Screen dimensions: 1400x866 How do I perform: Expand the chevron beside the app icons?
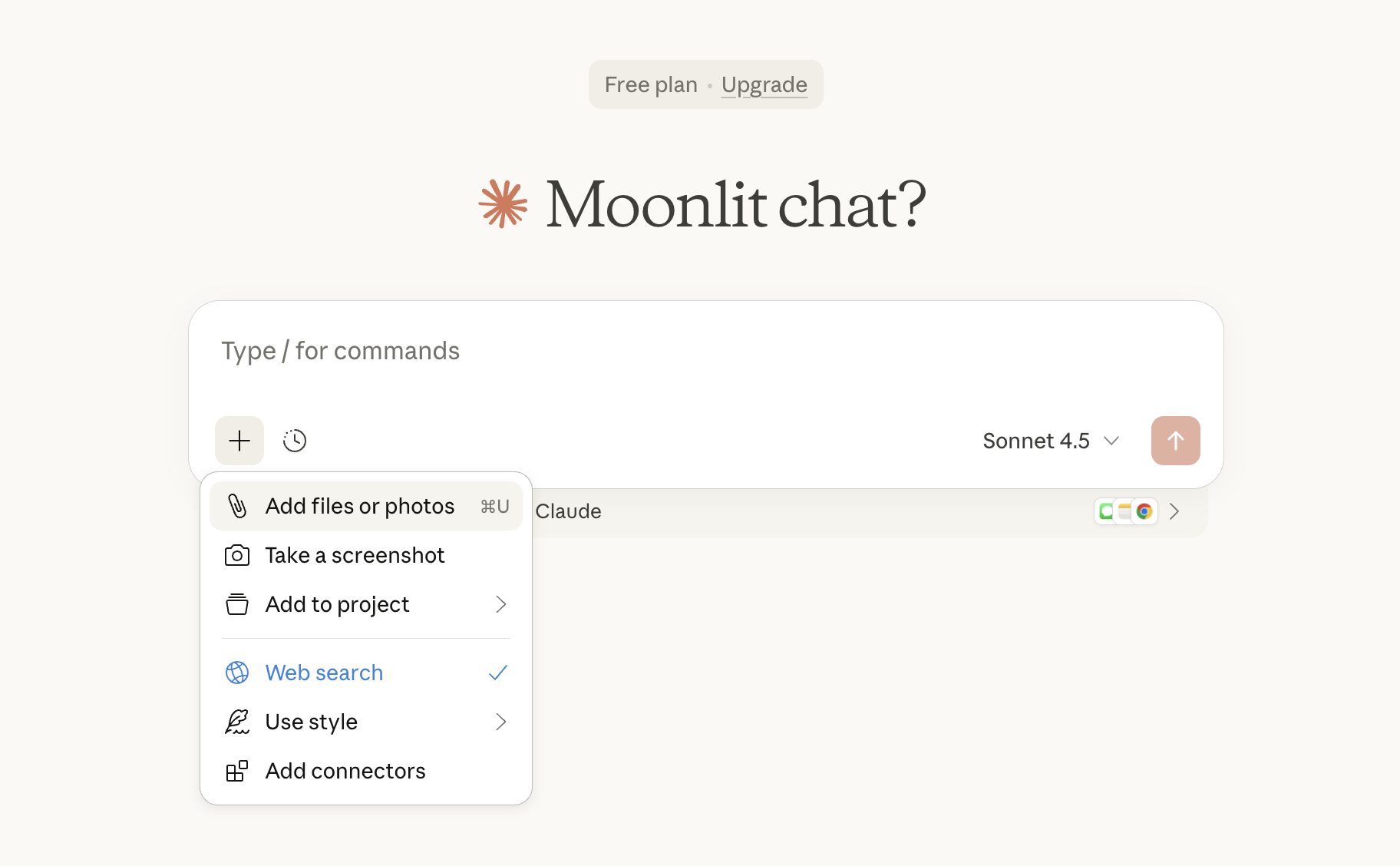point(1174,511)
